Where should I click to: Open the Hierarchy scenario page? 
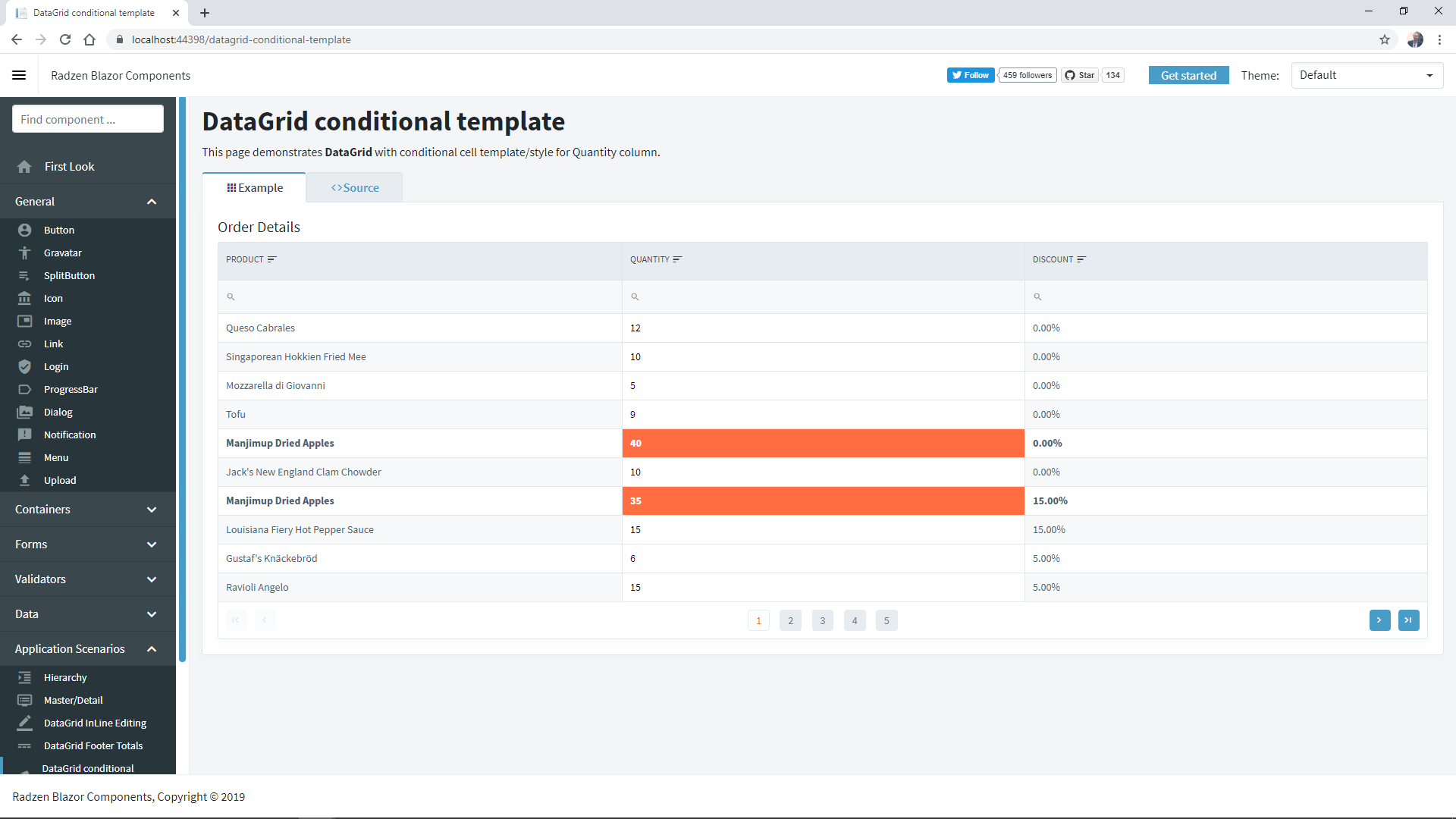tap(66, 677)
